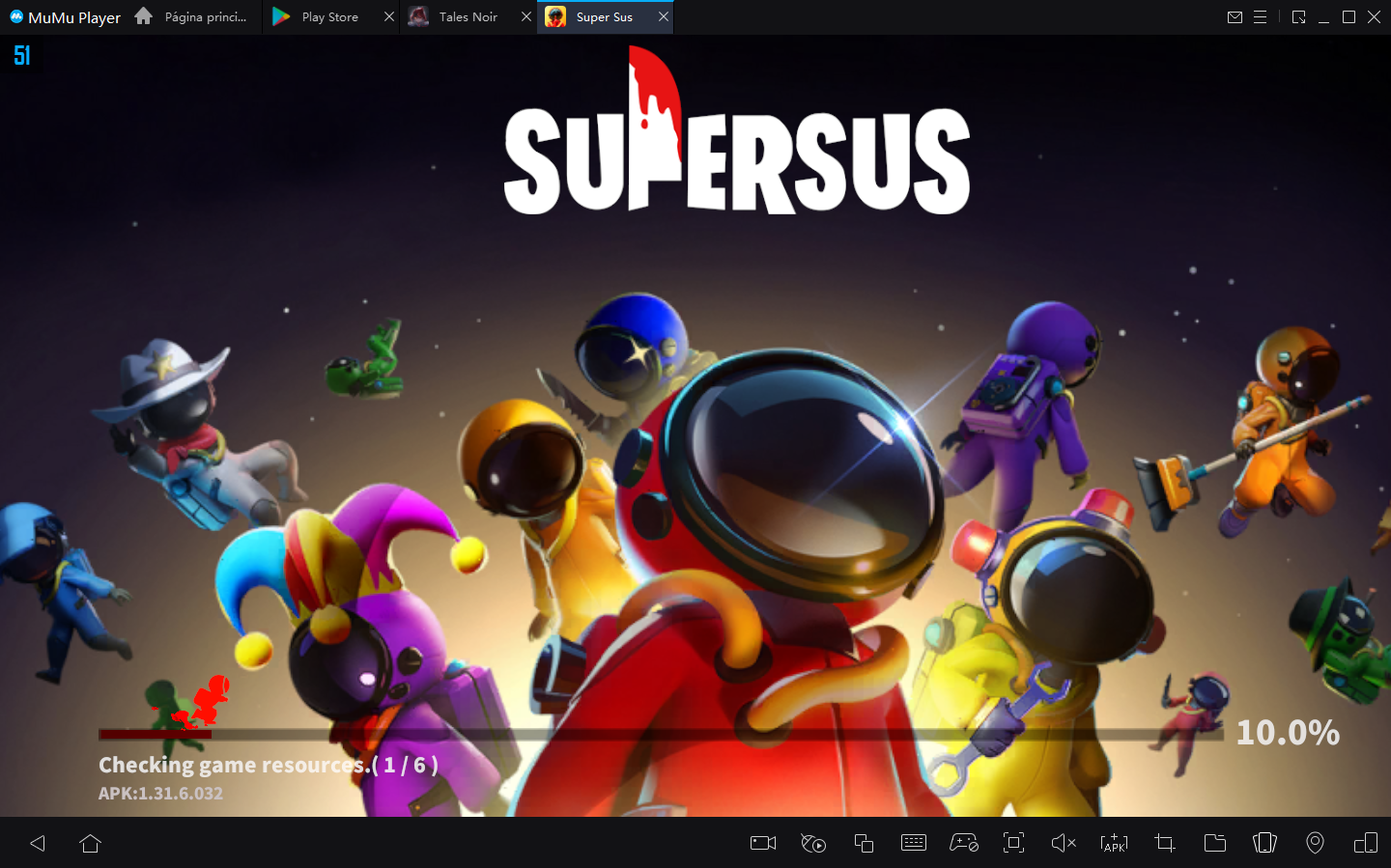Switch to the Tales Noir tab

pos(468,16)
